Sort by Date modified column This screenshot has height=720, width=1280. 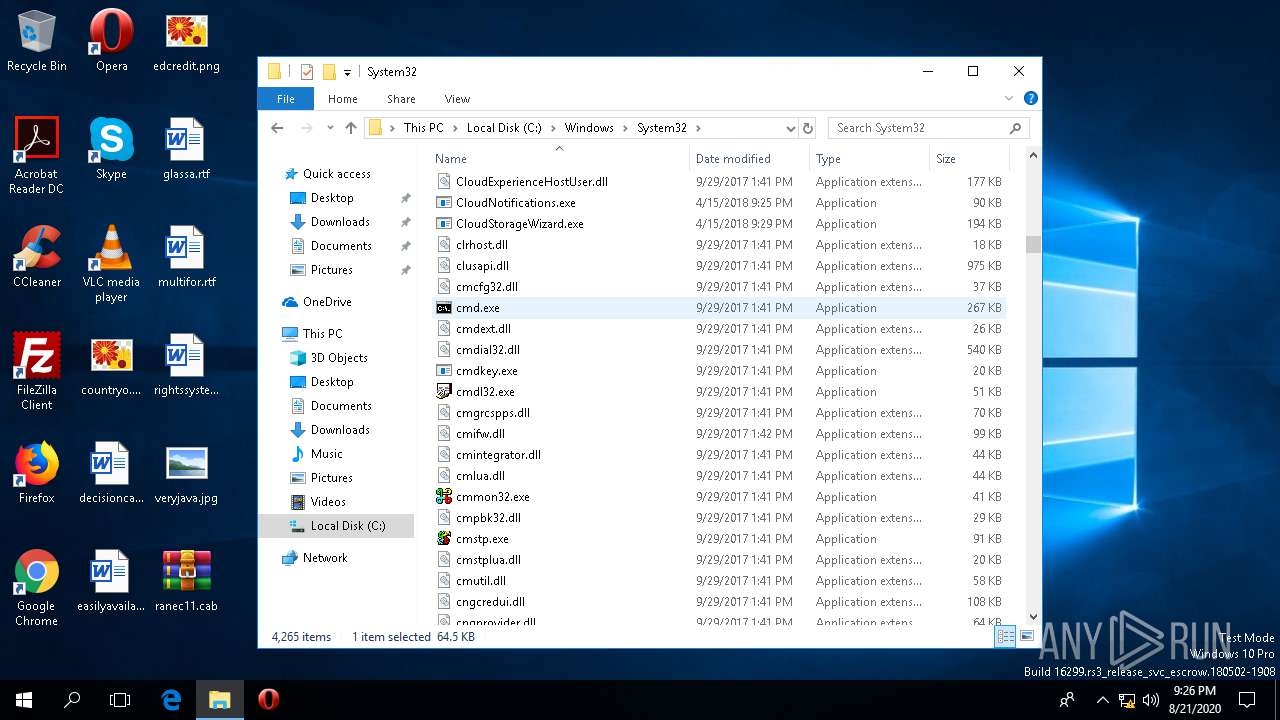click(x=750, y=158)
